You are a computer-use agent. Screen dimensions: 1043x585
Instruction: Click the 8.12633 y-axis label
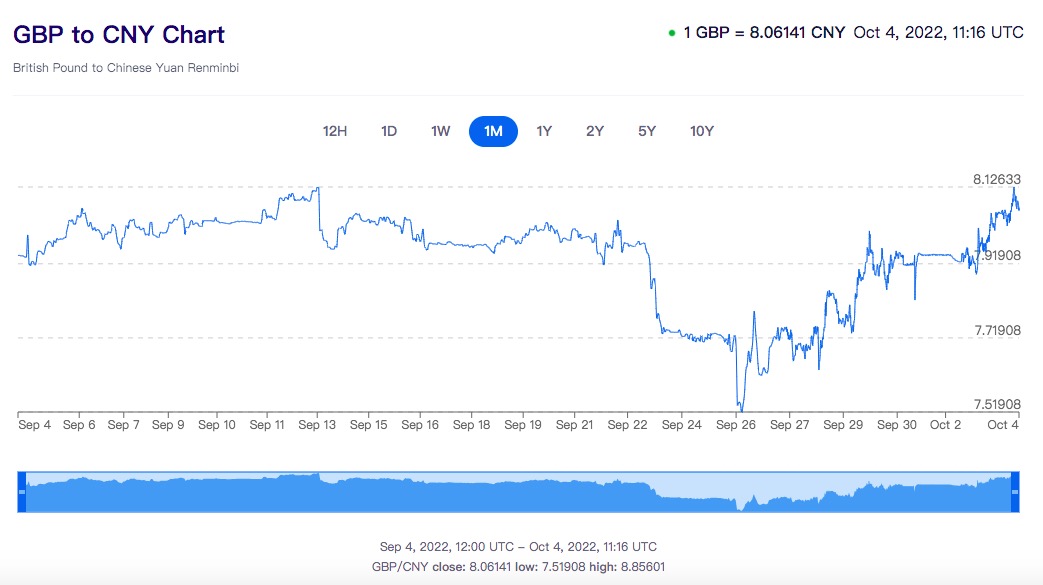(x=996, y=180)
